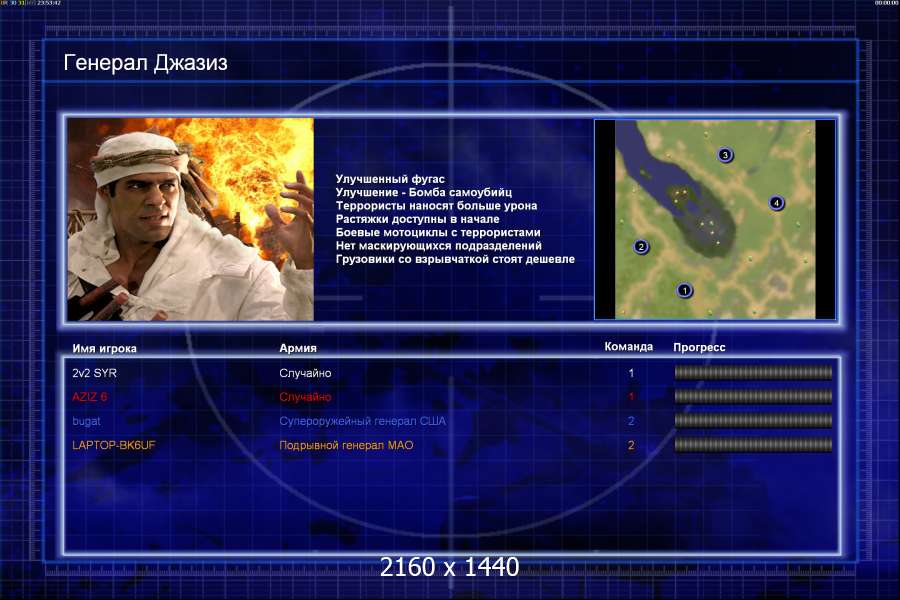Screen dimensions: 900x600
Task: Select the progress bar for AZIZ 6
Action: (x=753, y=397)
